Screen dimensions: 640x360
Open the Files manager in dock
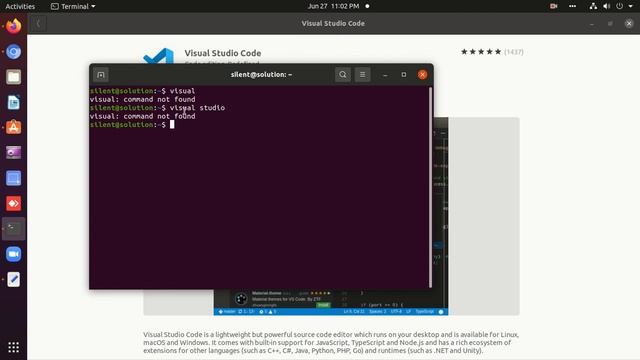pyautogui.click(x=13, y=77)
